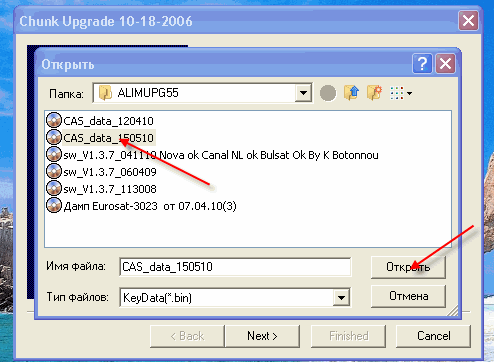494x362 pixels.
Task: Click the icon next to sw_V1.3.7_113008
Action: [x=54, y=188]
